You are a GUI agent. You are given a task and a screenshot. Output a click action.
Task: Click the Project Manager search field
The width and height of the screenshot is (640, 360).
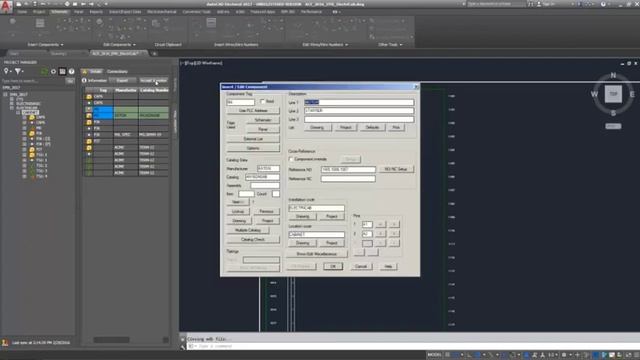pyautogui.click(x=33, y=81)
